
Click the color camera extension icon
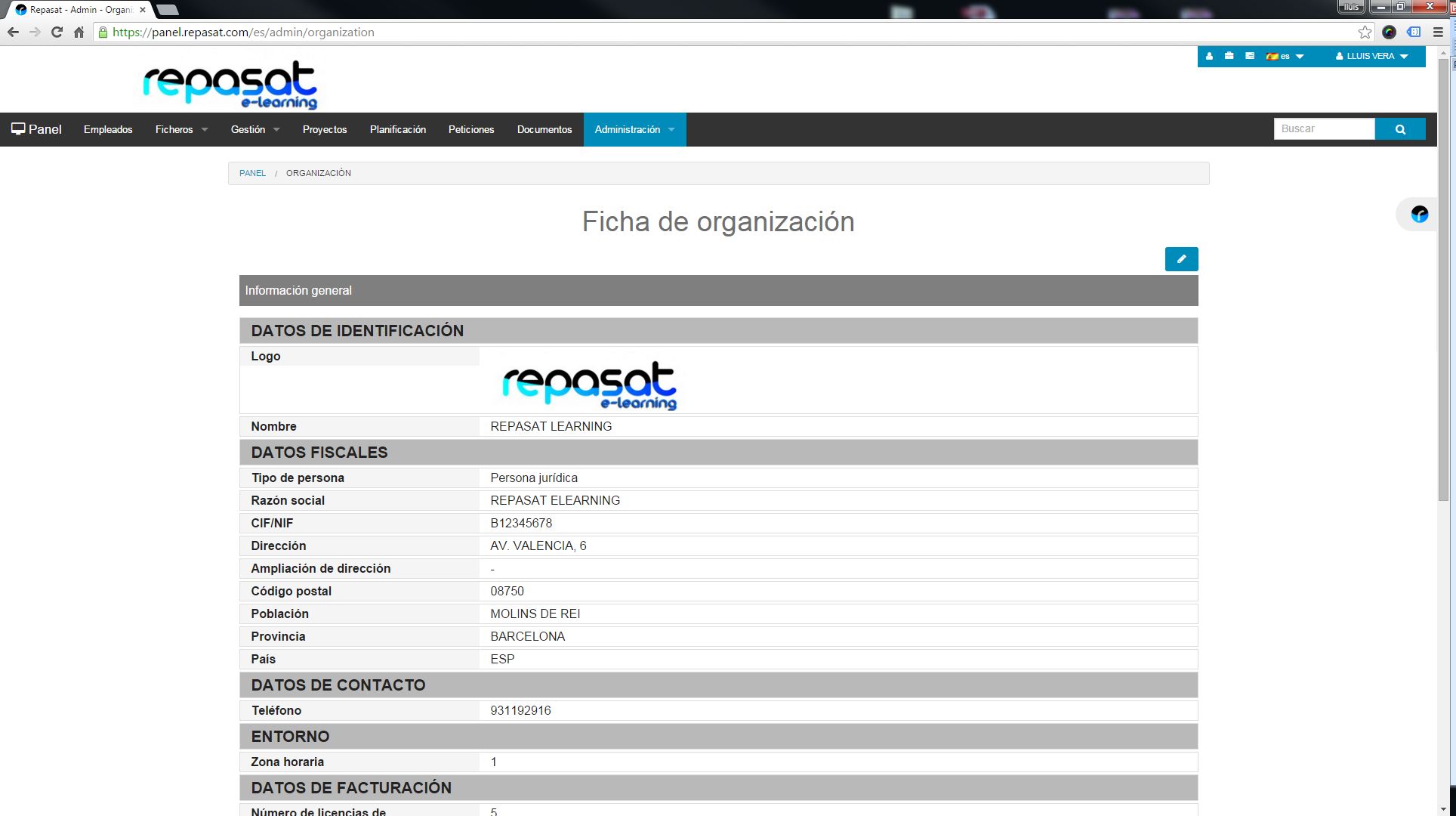pyautogui.click(x=1389, y=32)
